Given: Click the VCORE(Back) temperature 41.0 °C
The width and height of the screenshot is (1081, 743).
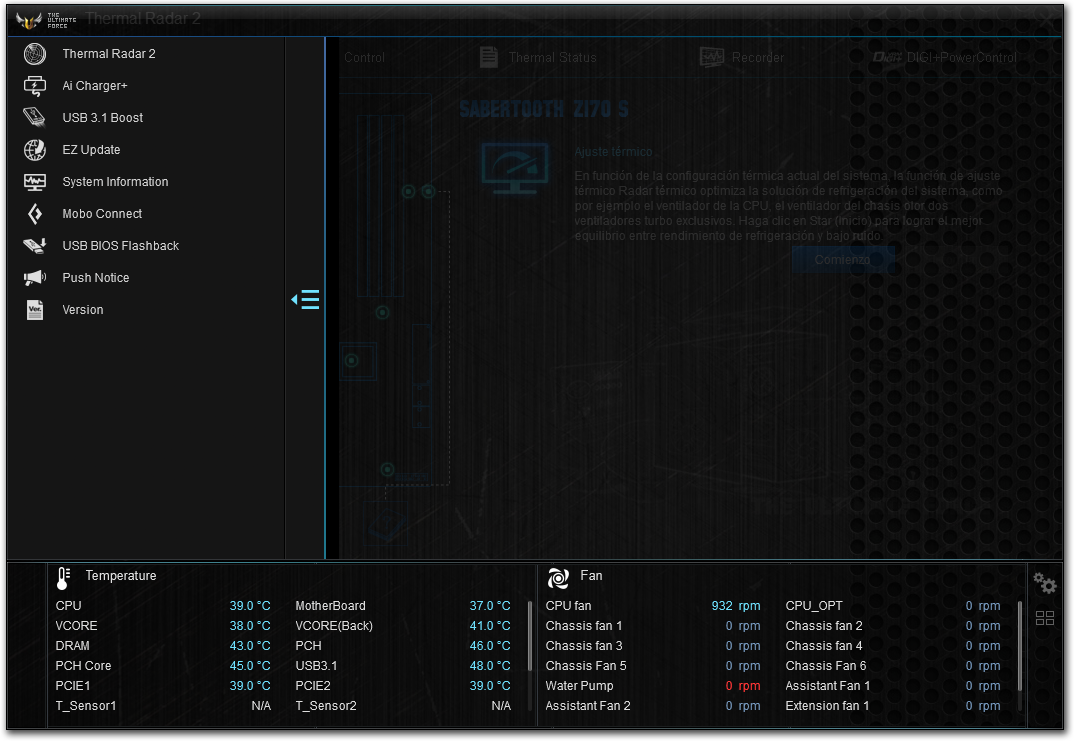Looking at the screenshot, I should coord(490,626).
